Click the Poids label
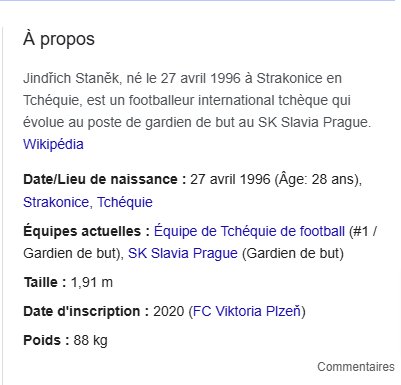 click(x=46, y=340)
